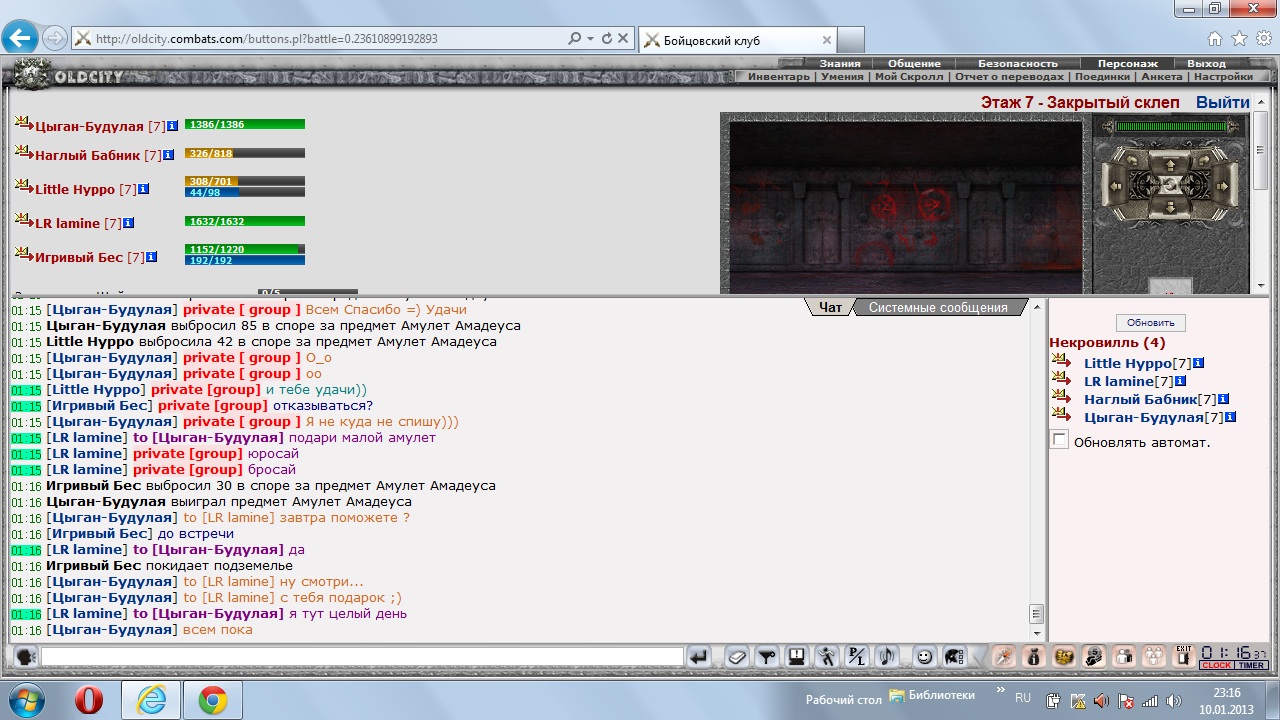Click private message icon beside Little Hyppo in room list
This screenshot has width=1280, height=720.
[1061, 362]
